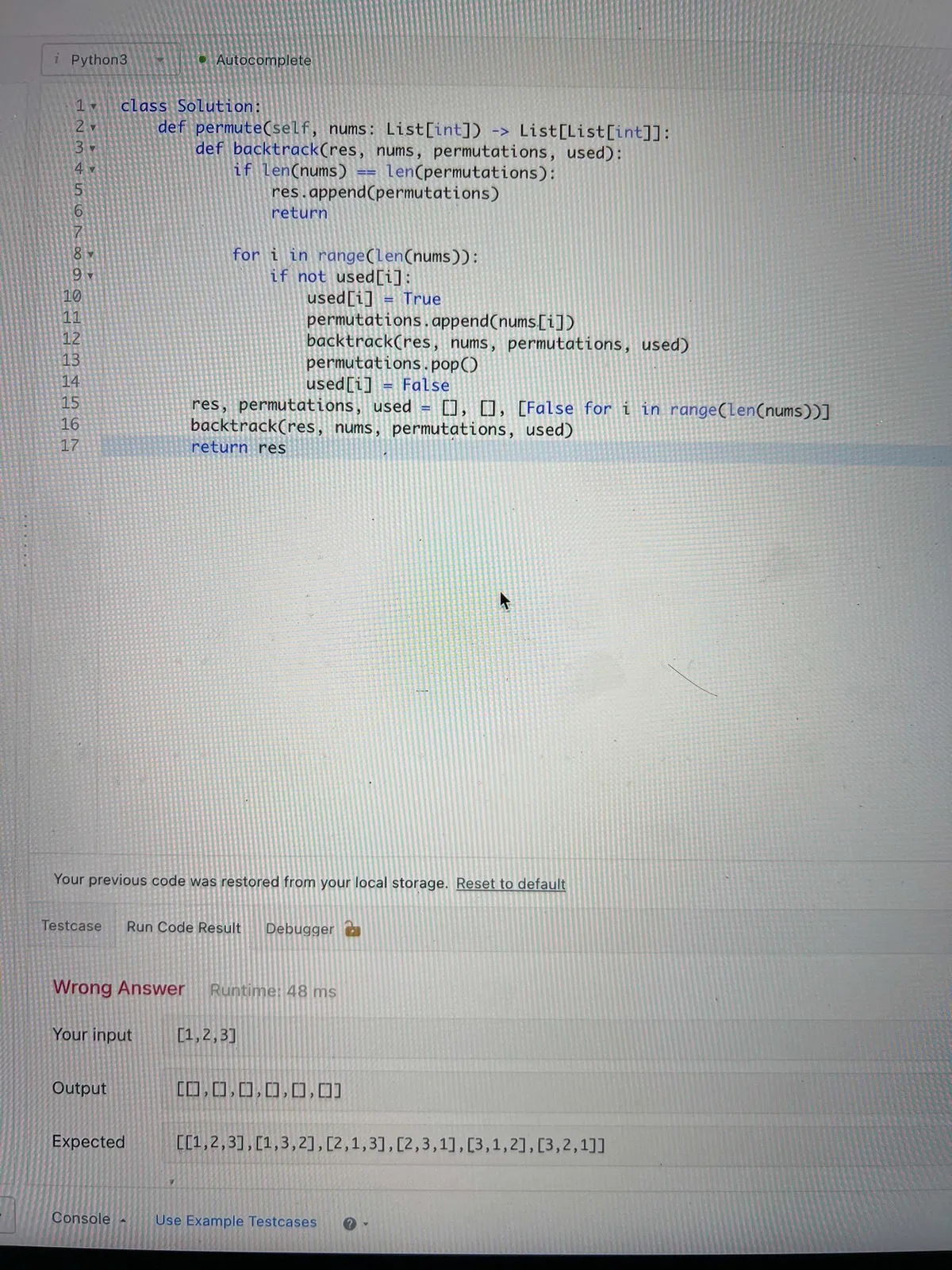Fold the permute function at line 2
The image size is (952, 1270).
click(93, 127)
